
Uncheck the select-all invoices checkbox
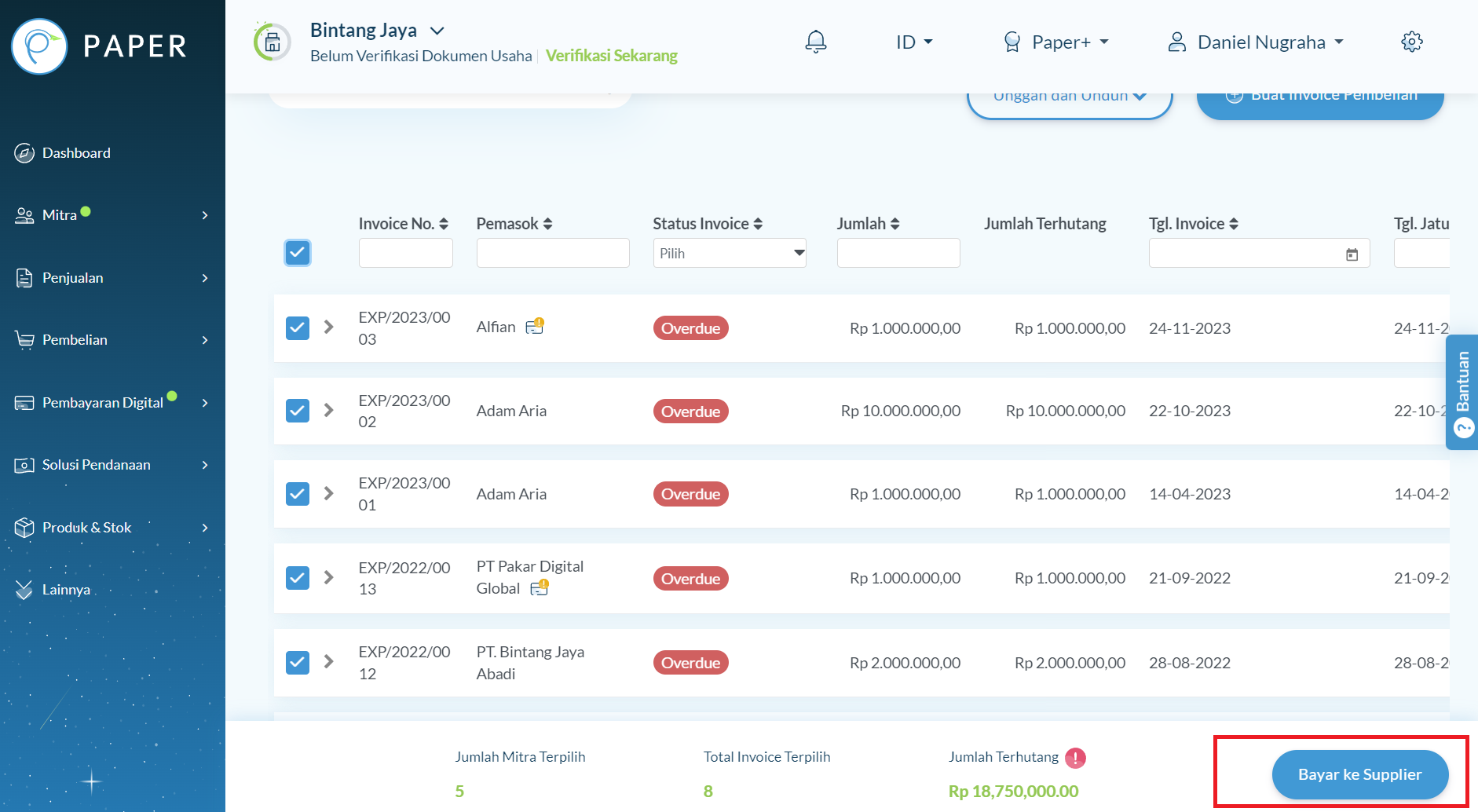tap(298, 253)
